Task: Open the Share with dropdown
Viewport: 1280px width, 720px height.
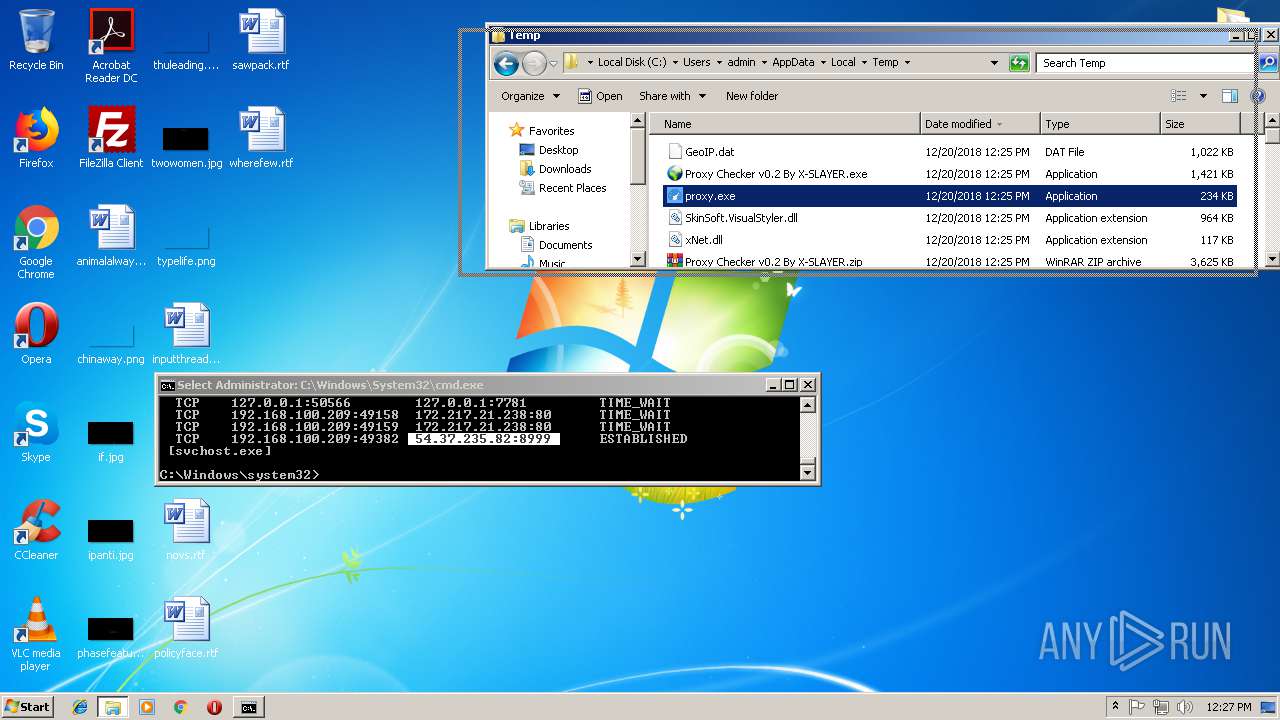Action: coord(672,96)
